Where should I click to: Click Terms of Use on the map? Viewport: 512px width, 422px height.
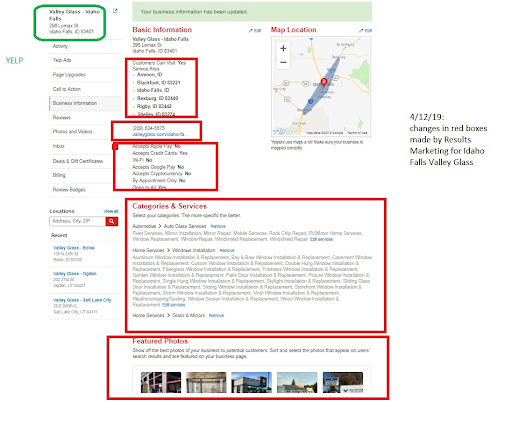[x=357, y=133]
